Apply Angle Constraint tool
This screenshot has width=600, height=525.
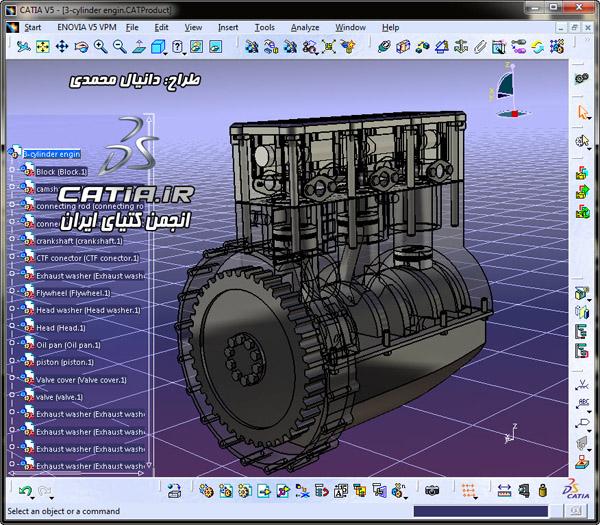[442, 47]
